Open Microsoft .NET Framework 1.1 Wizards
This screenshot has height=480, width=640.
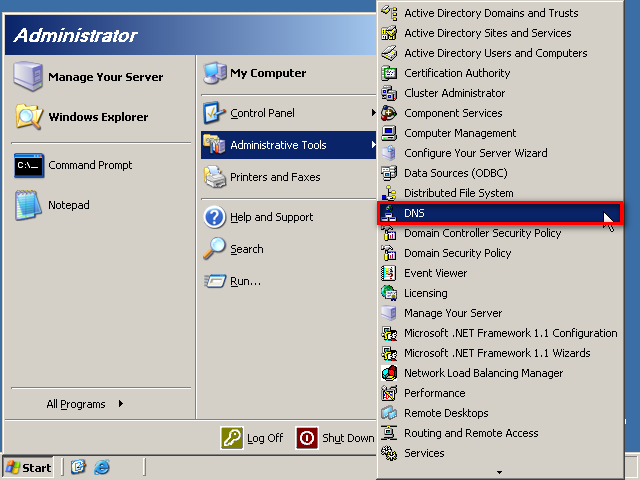[x=500, y=353]
